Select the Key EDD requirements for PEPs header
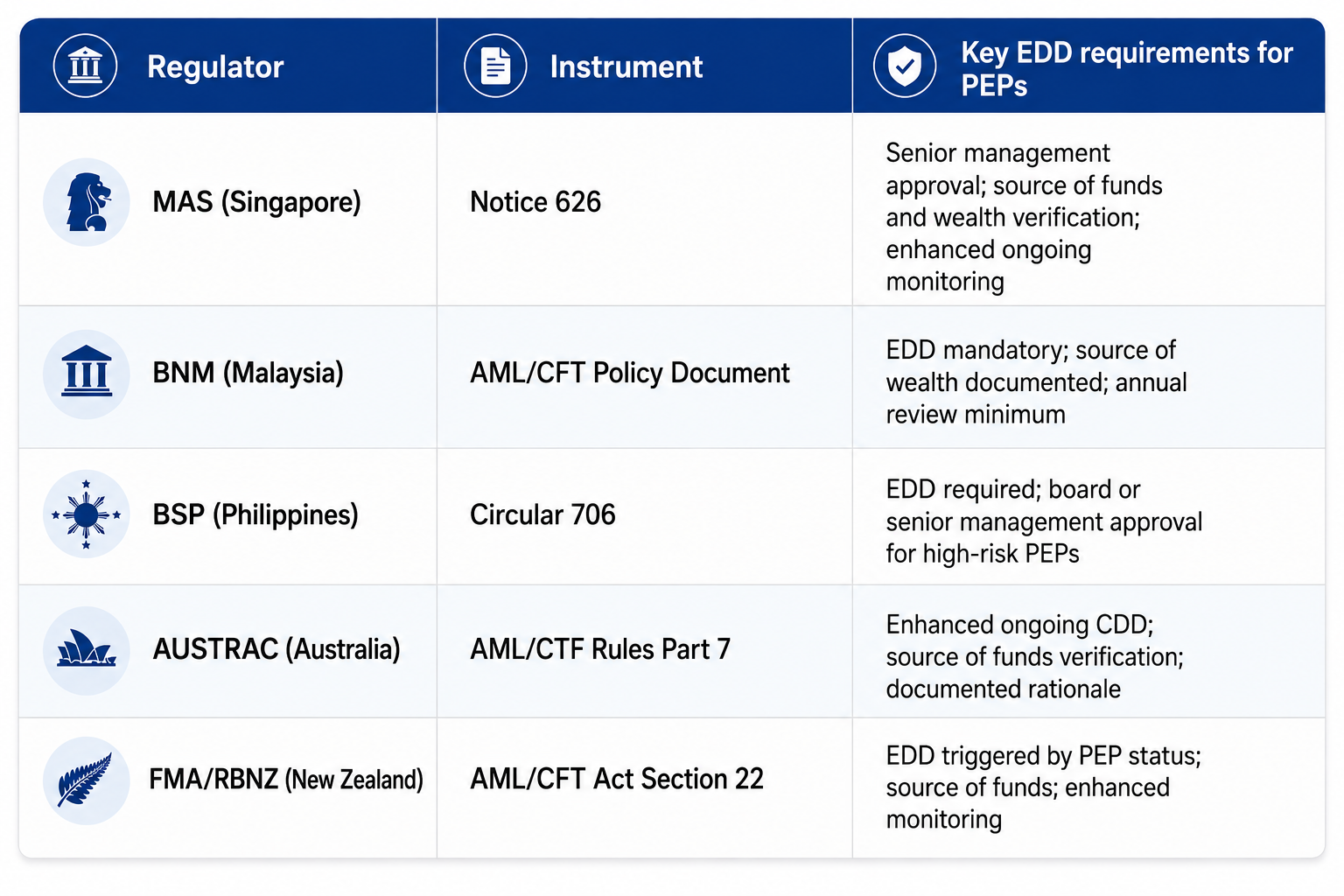Viewport: 1344px width, 896px height. [x=1127, y=68]
